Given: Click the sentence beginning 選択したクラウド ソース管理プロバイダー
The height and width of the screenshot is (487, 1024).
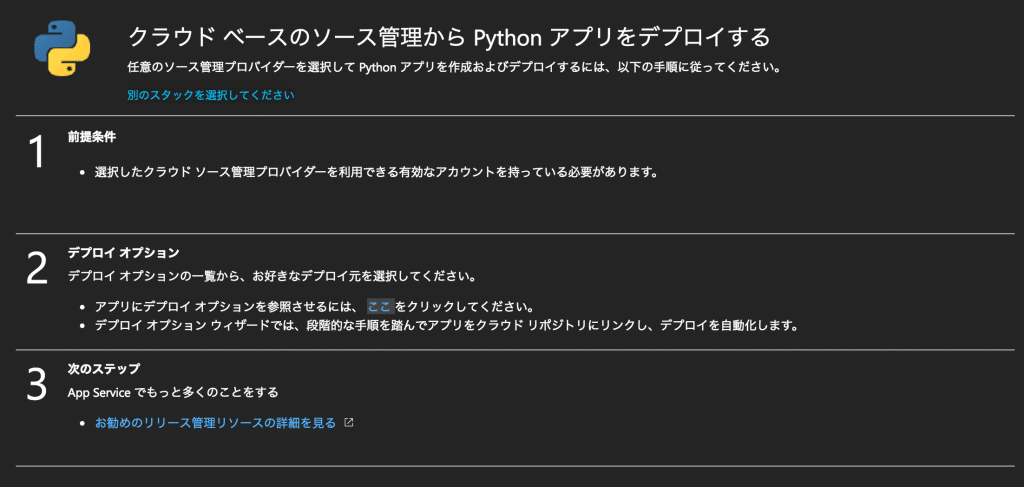Looking at the screenshot, I should [375, 173].
